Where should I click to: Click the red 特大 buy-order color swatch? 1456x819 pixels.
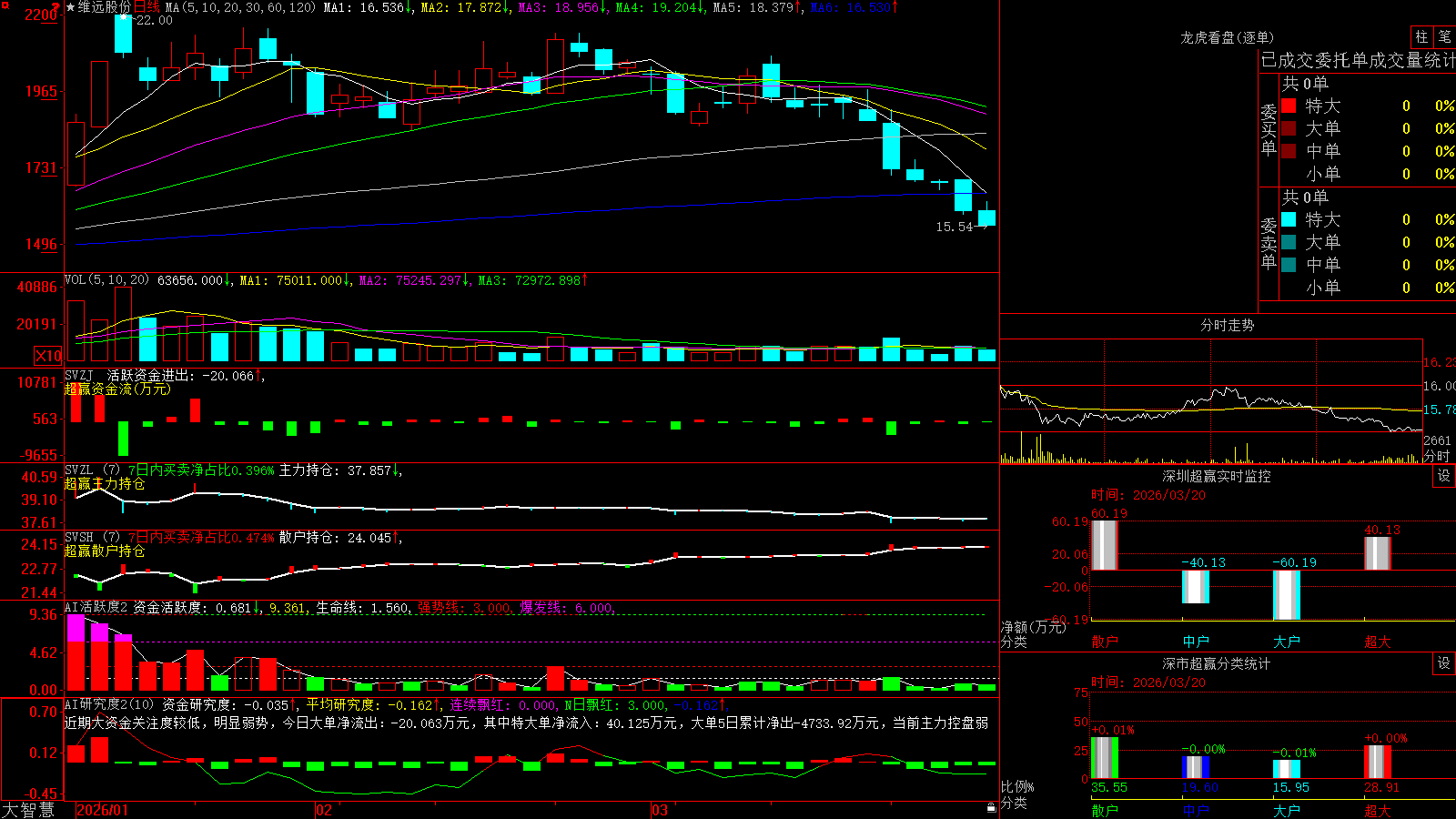click(x=1289, y=106)
